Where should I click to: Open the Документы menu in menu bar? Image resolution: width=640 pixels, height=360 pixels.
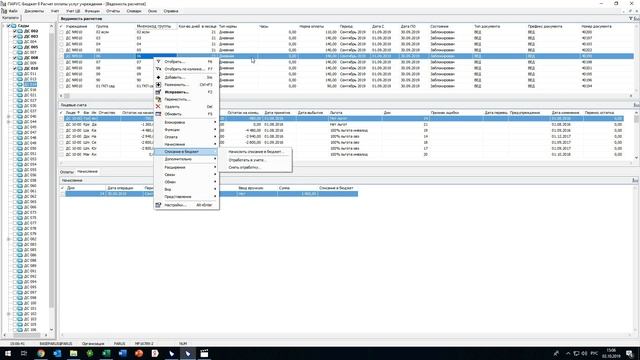pyautogui.click(x=34, y=11)
